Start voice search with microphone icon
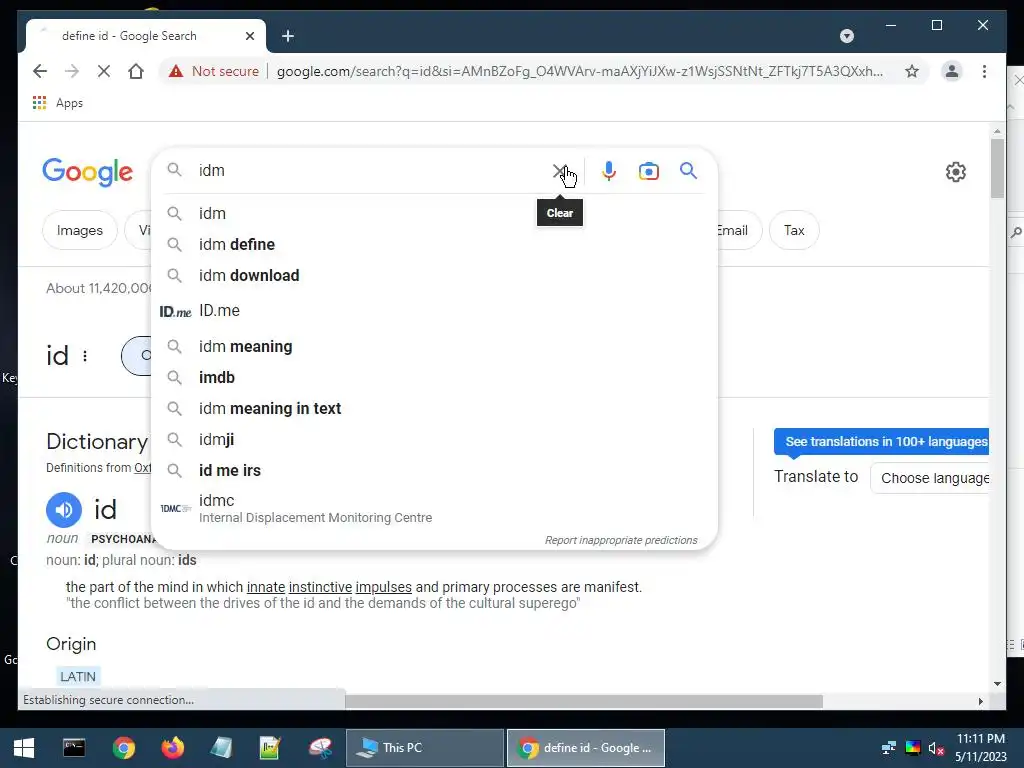This screenshot has height=768, width=1024. coord(609,171)
